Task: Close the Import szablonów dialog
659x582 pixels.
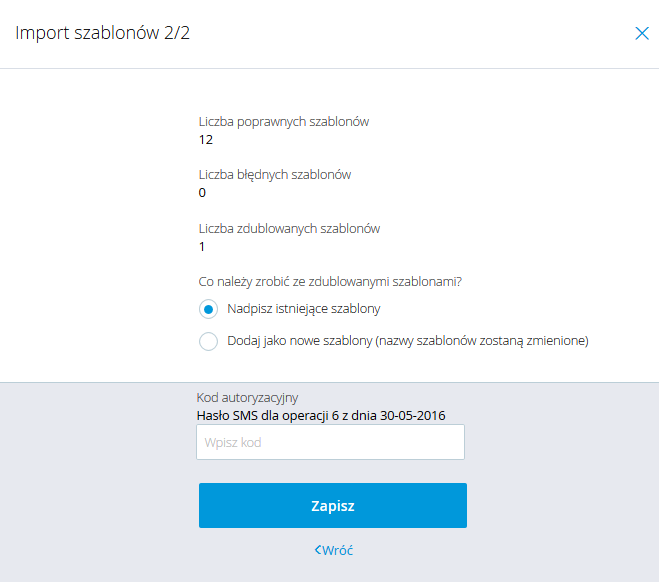Action: tap(642, 33)
